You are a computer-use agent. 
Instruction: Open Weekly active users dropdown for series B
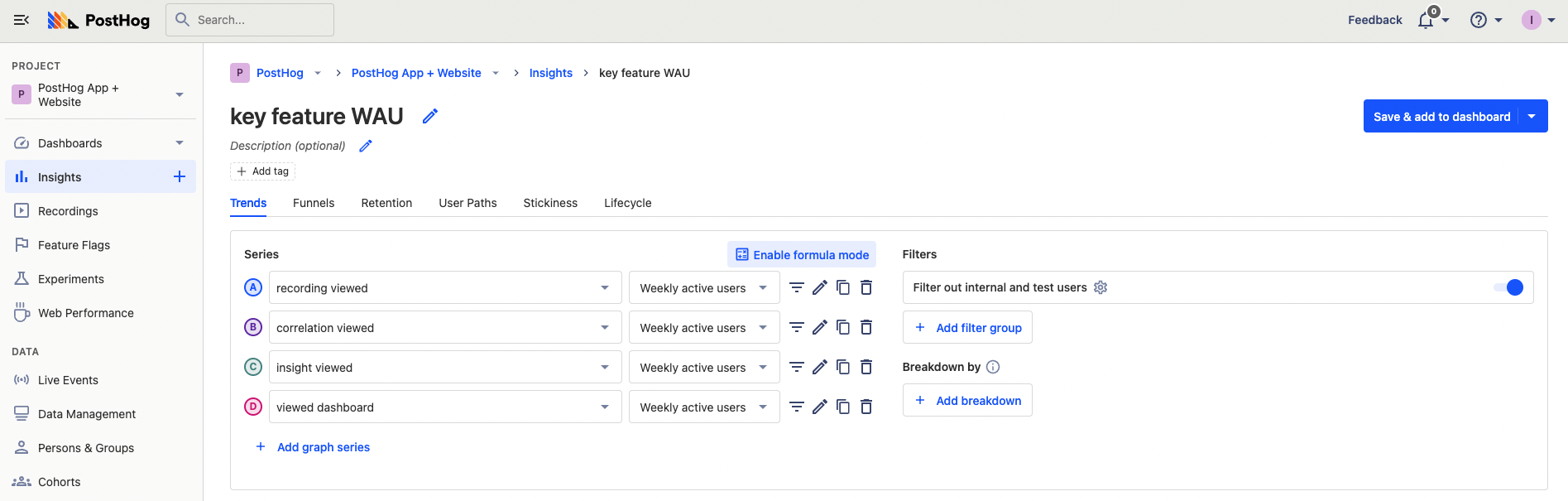[x=703, y=327]
